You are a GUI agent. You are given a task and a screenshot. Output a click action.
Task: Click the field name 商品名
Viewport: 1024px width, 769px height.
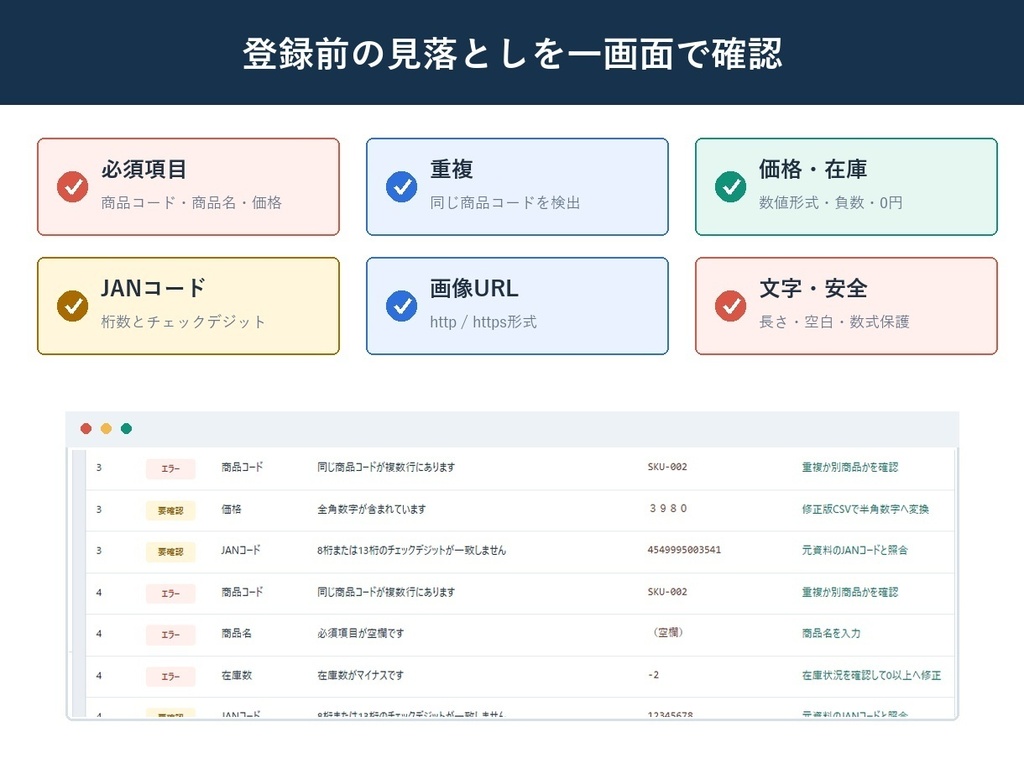pyautogui.click(x=236, y=633)
